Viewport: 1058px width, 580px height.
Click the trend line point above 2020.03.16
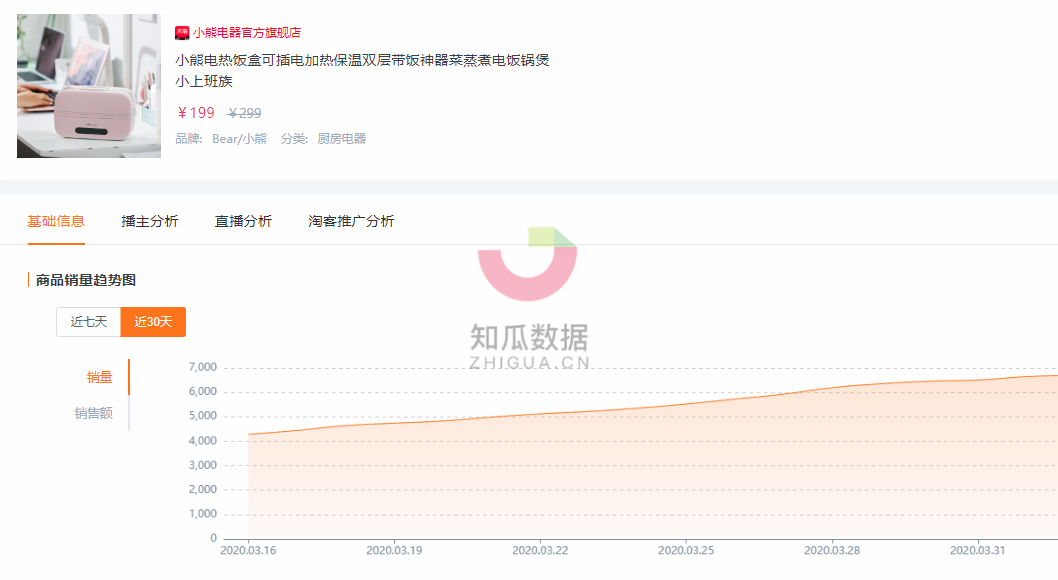tap(248, 434)
